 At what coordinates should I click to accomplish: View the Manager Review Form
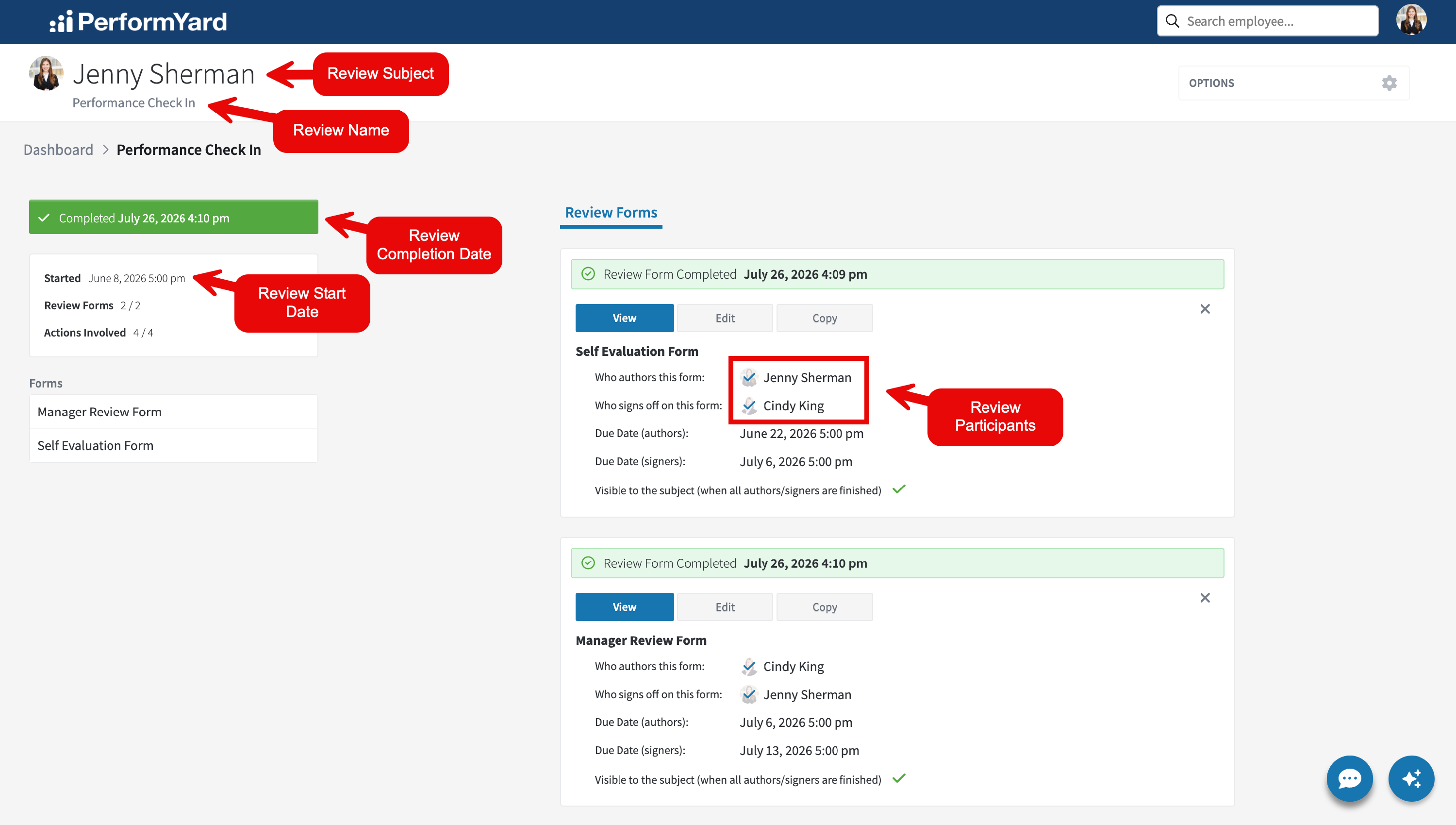click(x=624, y=607)
